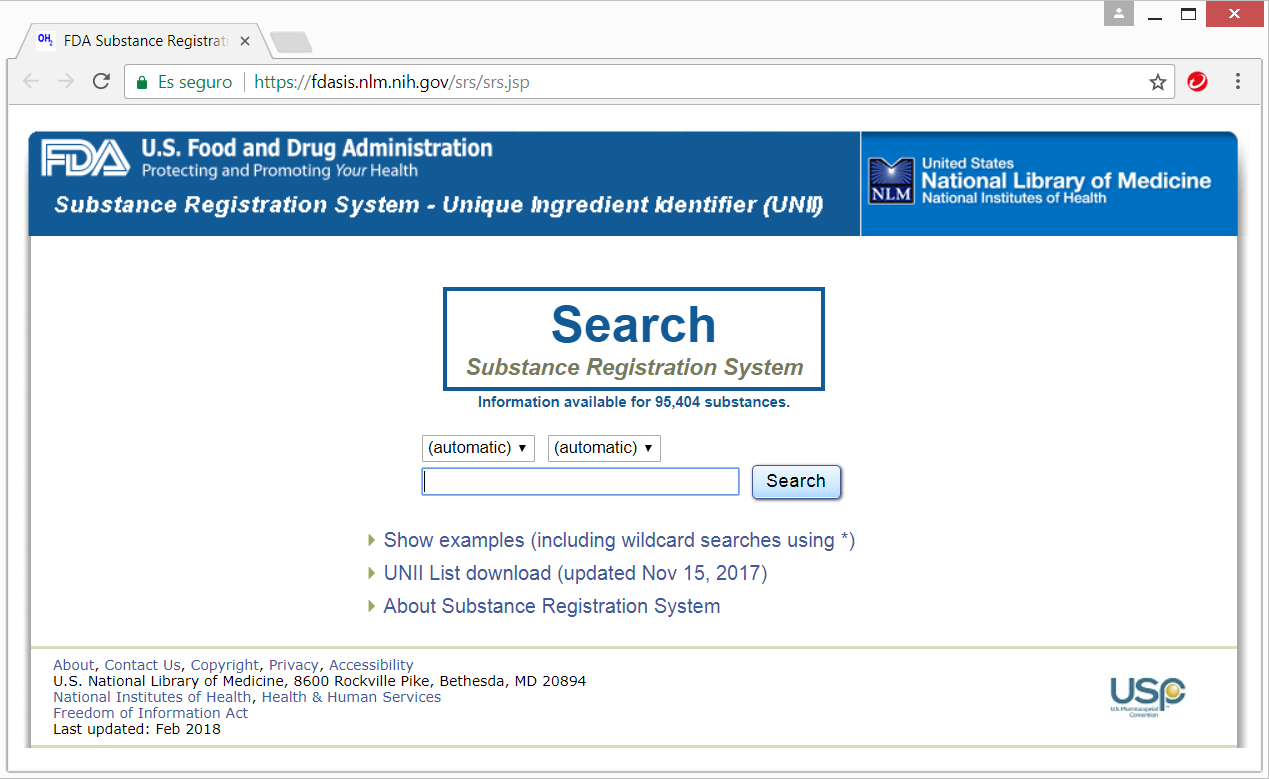1269x779 pixels.
Task: Click the browser forward arrow
Action: [66, 82]
